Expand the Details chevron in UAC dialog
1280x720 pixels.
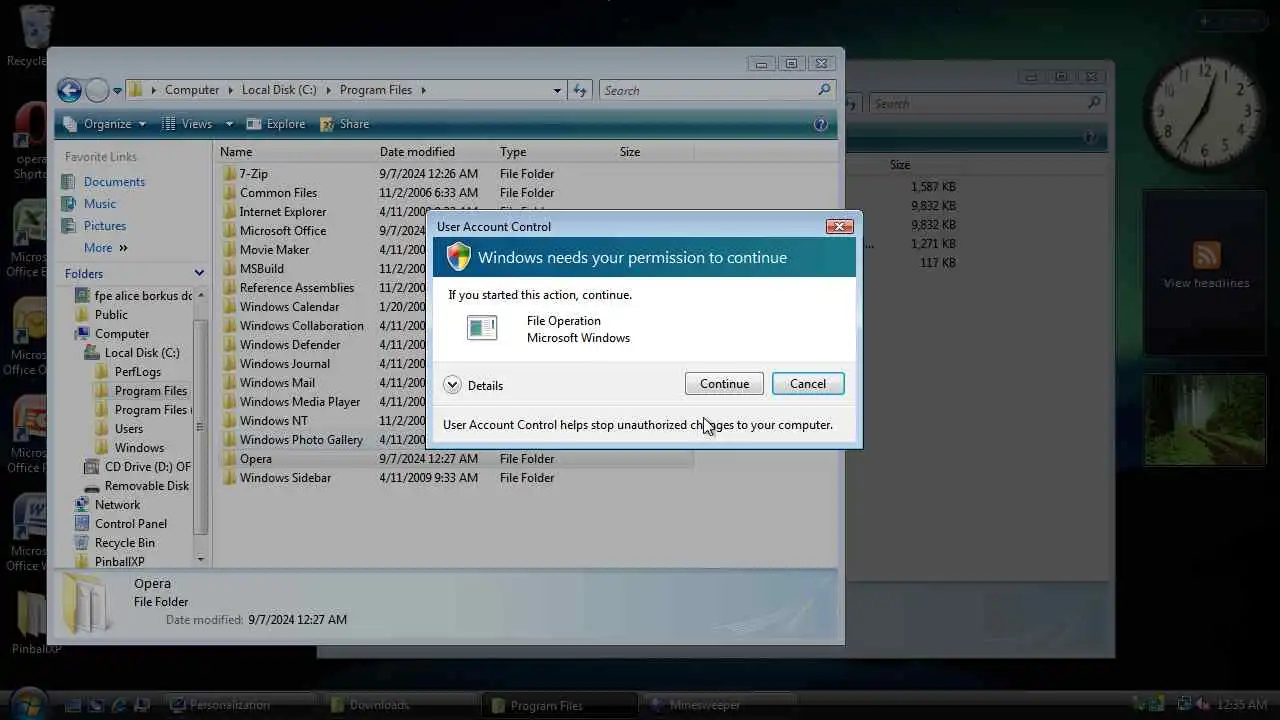coord(453,385)
